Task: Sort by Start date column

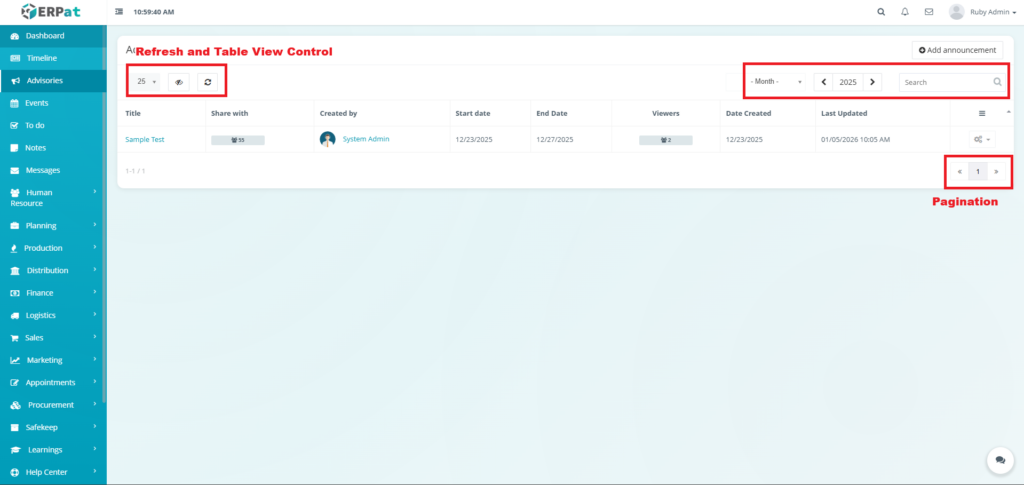Action: pyautogui.click(x=473, y=113)
